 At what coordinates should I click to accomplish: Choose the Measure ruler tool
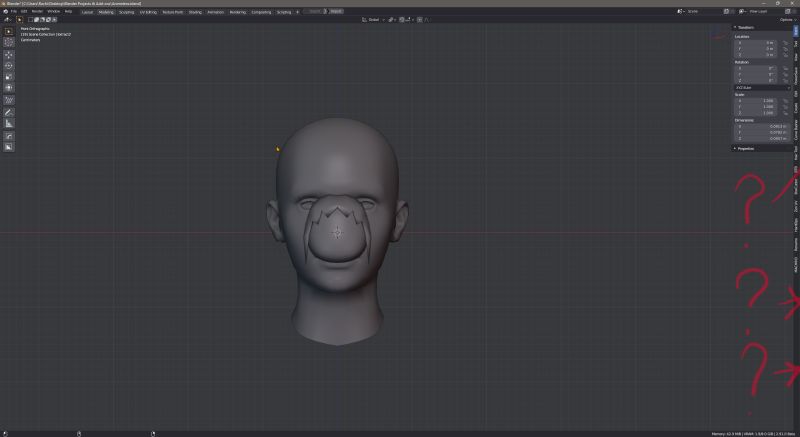pyautogui.click(x=9, y=123)
